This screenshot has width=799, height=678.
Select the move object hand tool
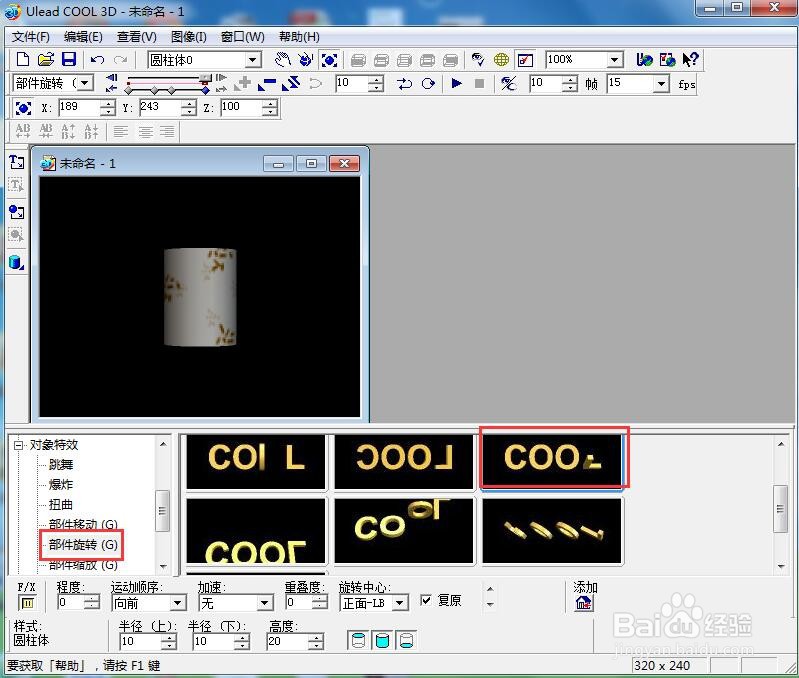[x=282, y=60]
